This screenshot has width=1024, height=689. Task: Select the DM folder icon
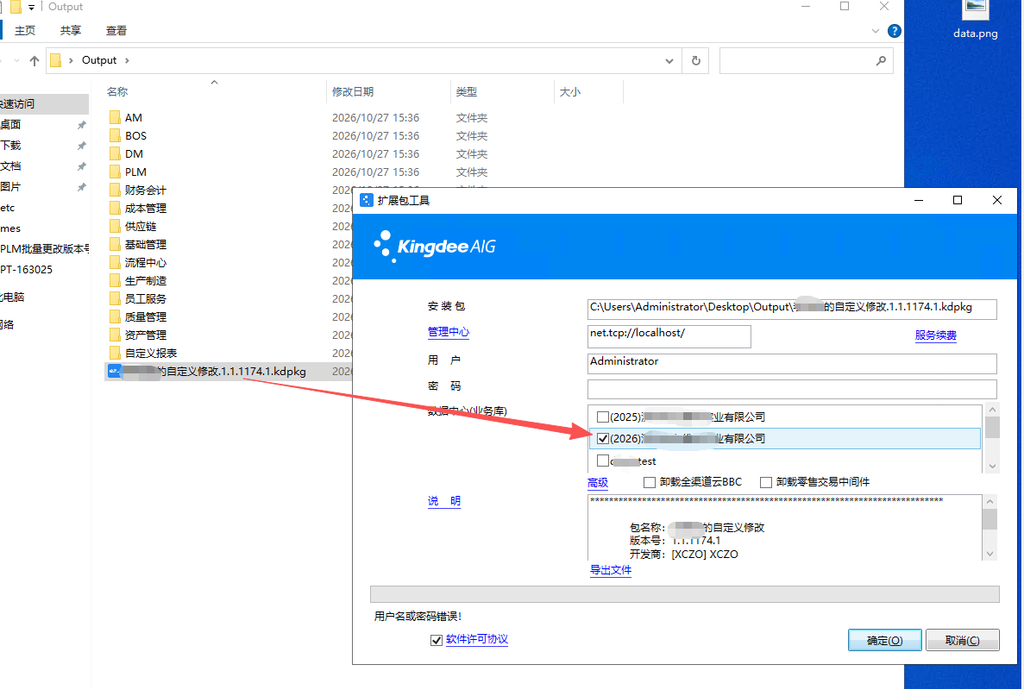[115, 154]
